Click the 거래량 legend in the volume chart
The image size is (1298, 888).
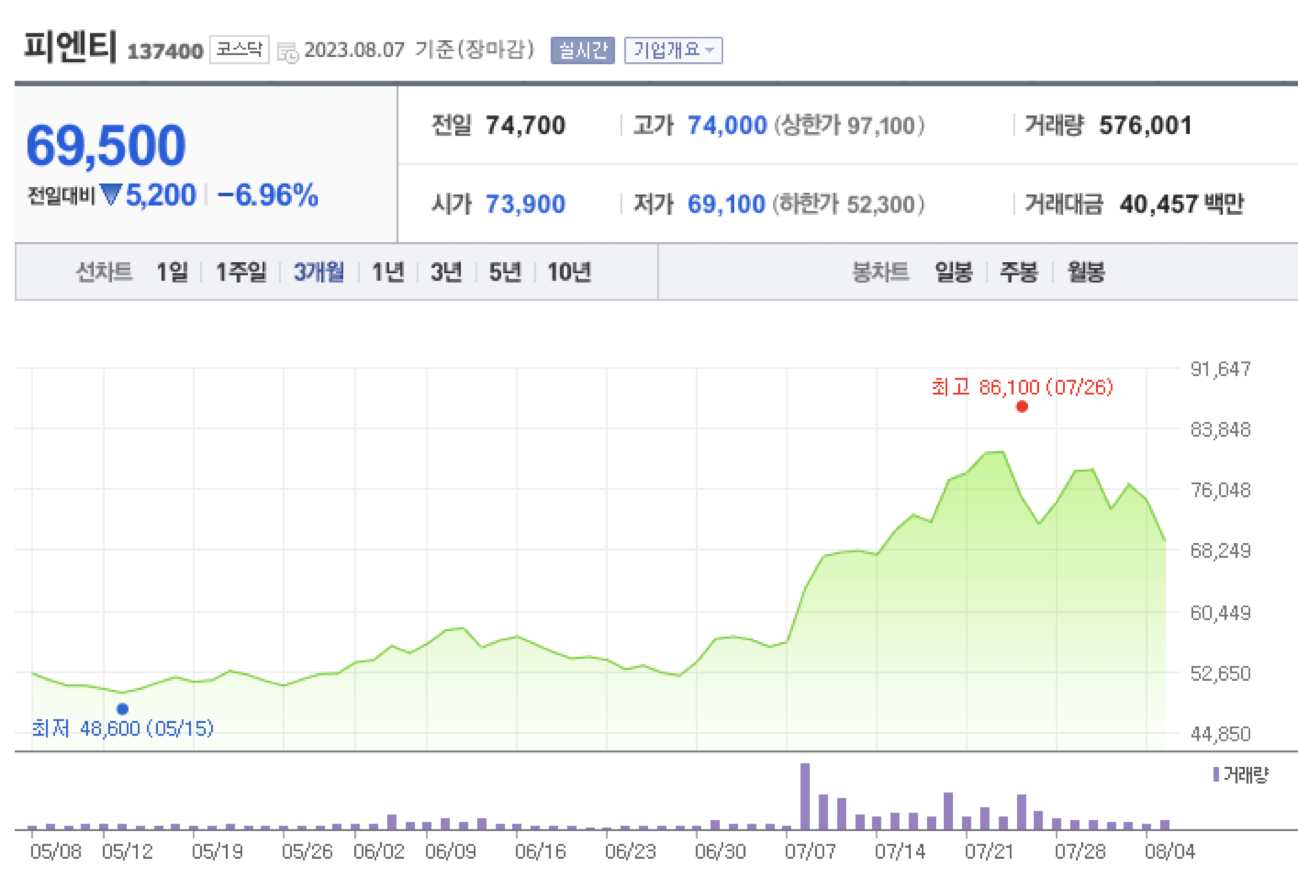pyautogui.click(x=1240, y=775)
